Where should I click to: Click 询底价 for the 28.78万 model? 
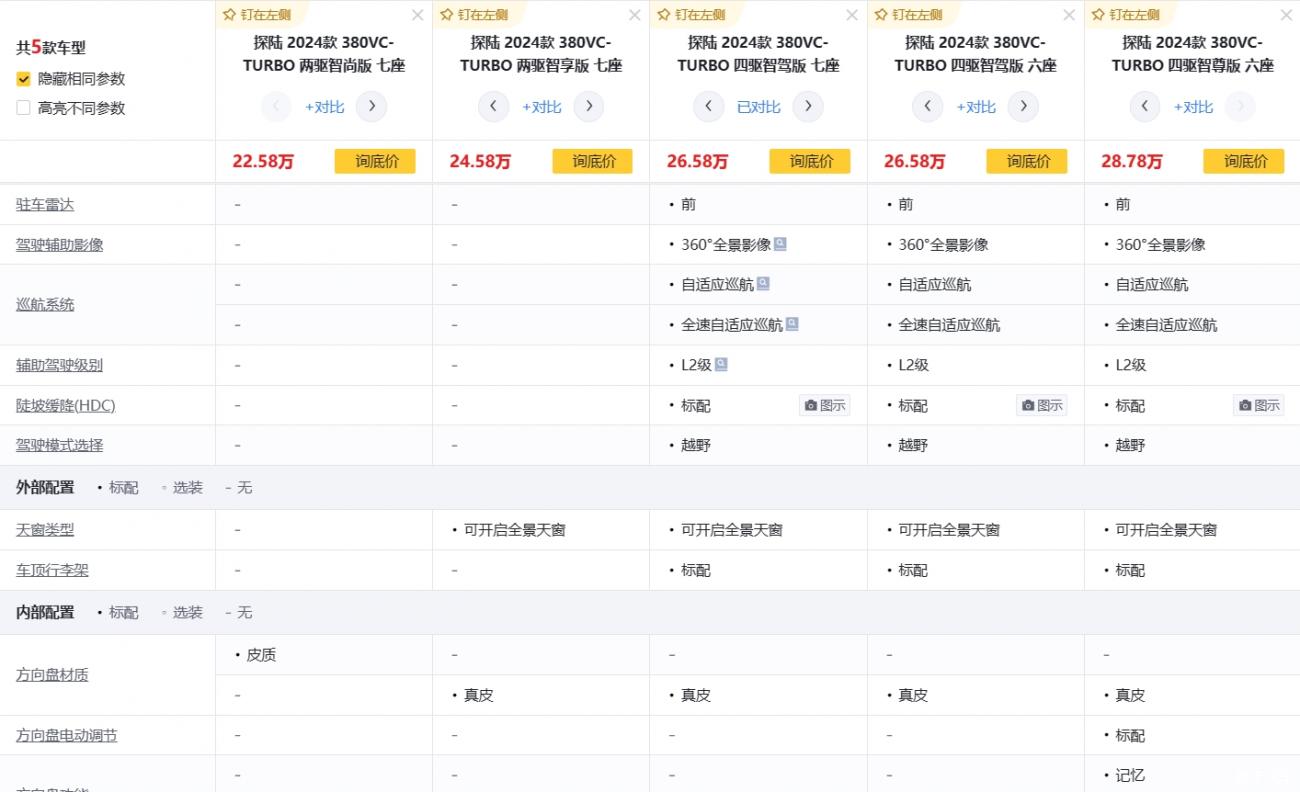click(1244, 161)
